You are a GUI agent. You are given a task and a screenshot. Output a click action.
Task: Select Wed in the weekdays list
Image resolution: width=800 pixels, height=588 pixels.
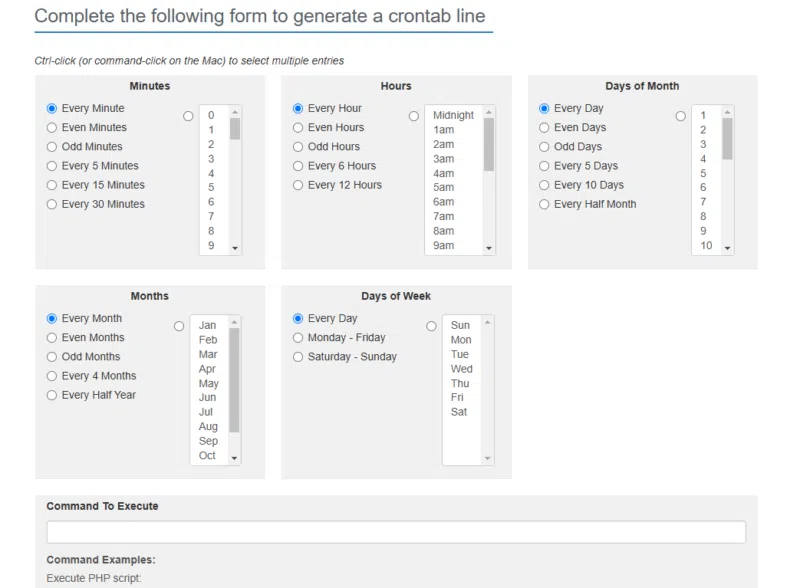461,369
